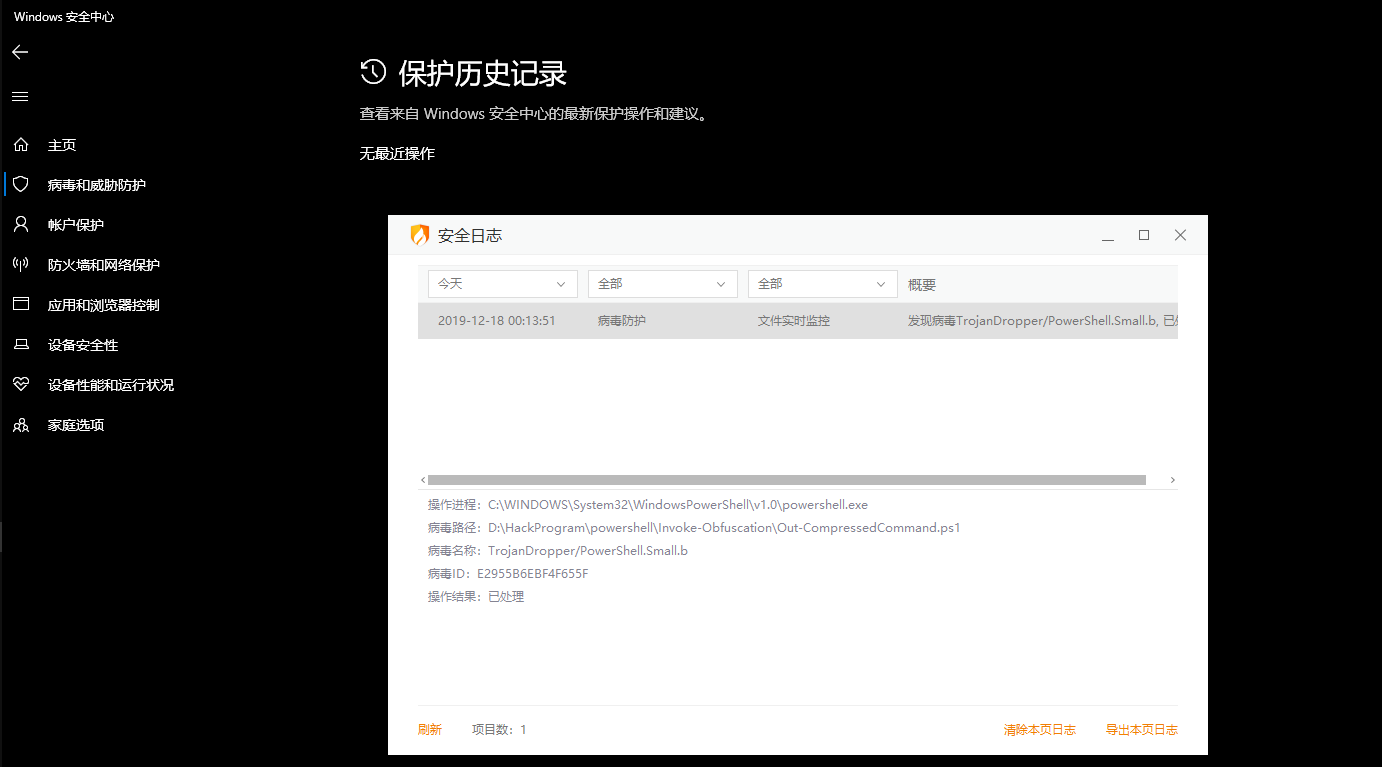The image size is (1382, 767).
Task: Click the 病毒防护 cell in the log row
Action: tap(622, 321)
